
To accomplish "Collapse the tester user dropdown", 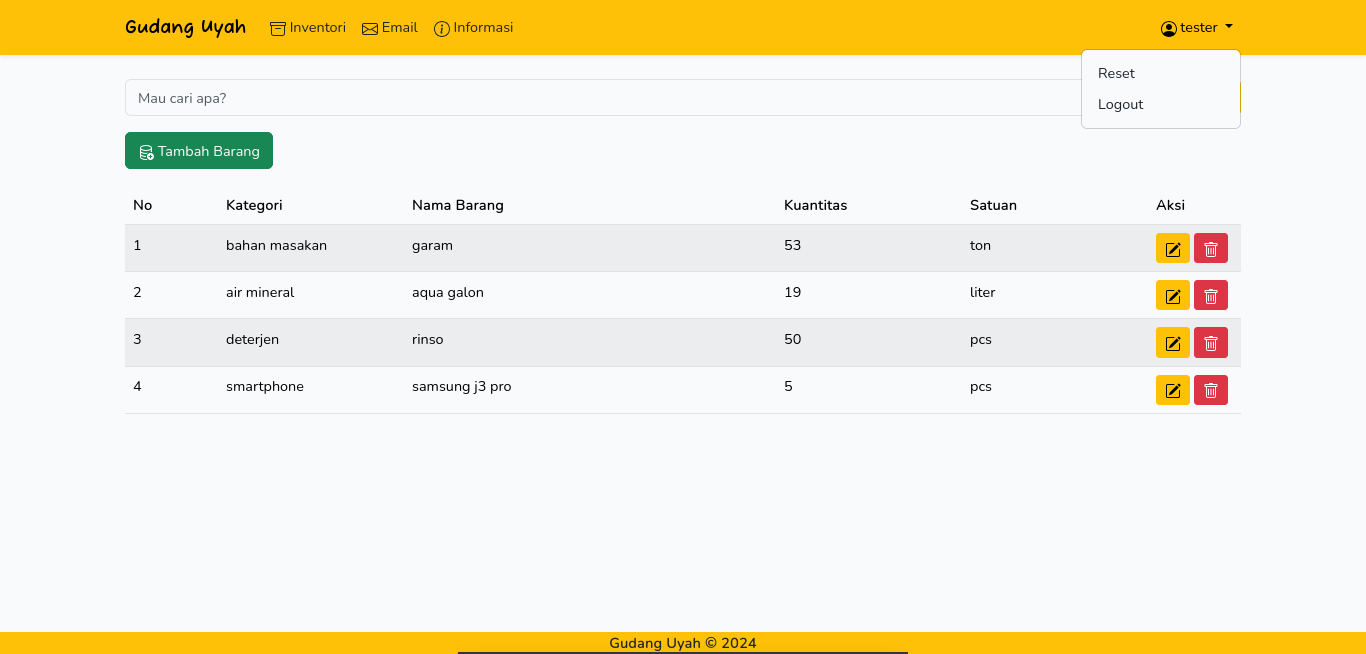I will click(x=1197, y=28).
